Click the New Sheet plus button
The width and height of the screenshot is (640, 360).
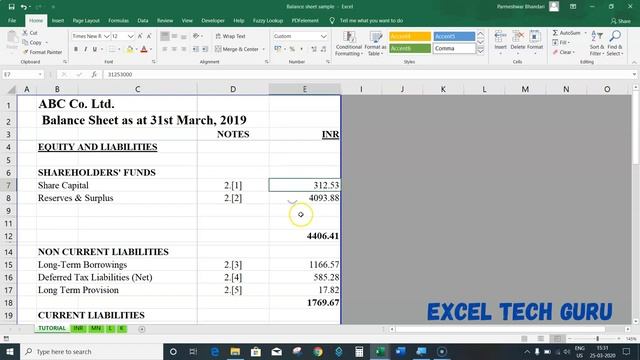point(142,329)
